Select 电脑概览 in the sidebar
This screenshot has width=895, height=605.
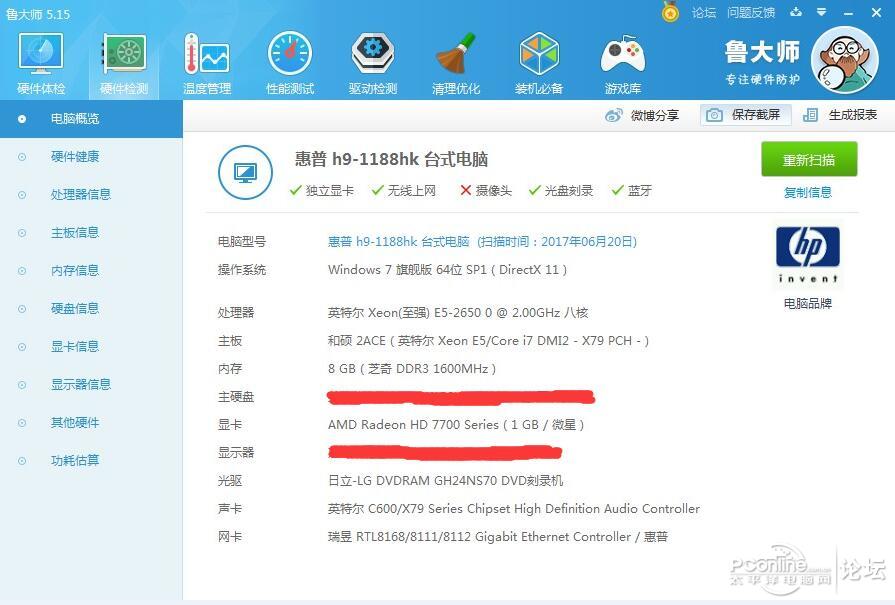click(91, 119)
